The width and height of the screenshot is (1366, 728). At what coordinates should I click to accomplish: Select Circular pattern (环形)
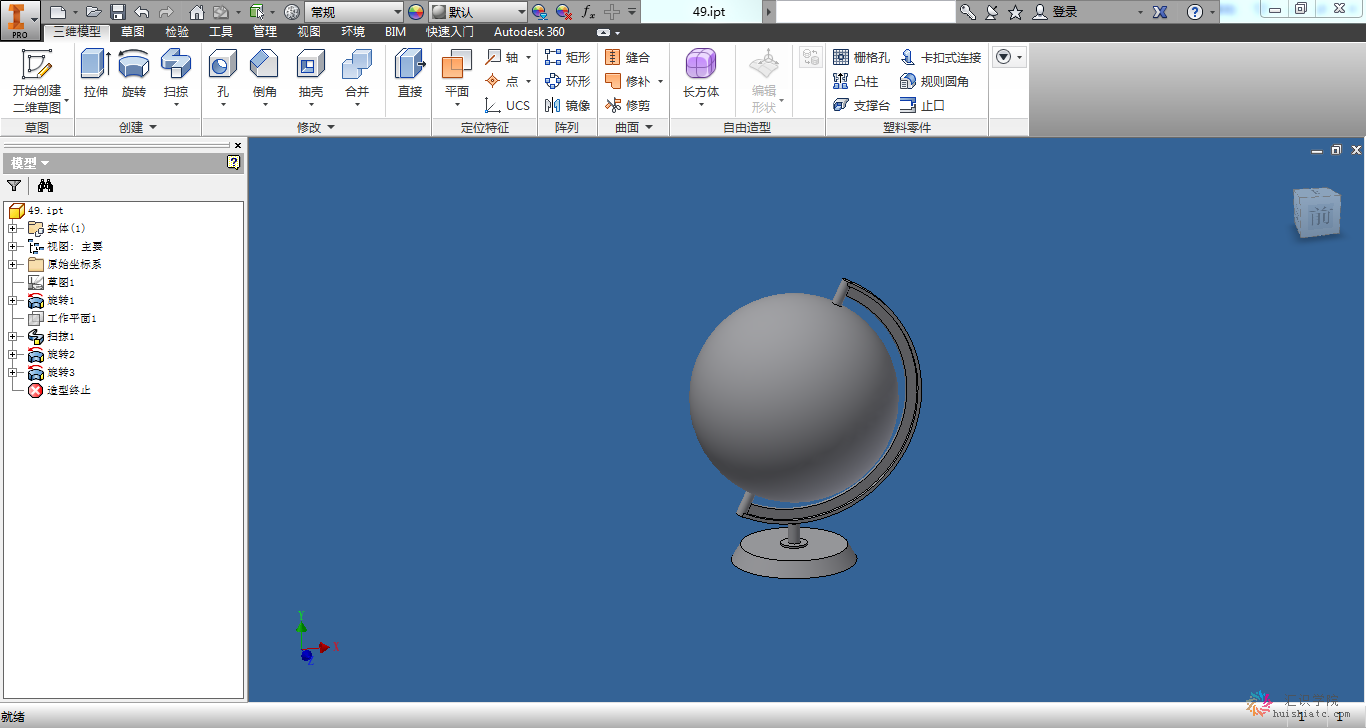[x=567, y=81]
